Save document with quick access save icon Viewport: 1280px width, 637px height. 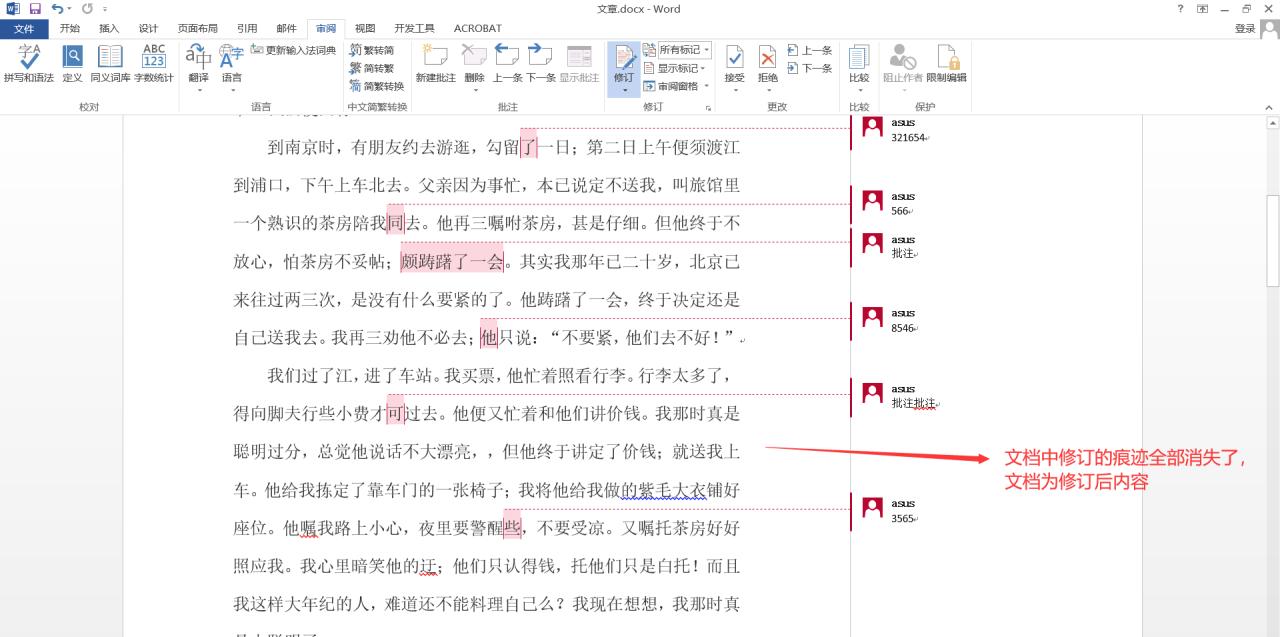(x=35, y=9)
